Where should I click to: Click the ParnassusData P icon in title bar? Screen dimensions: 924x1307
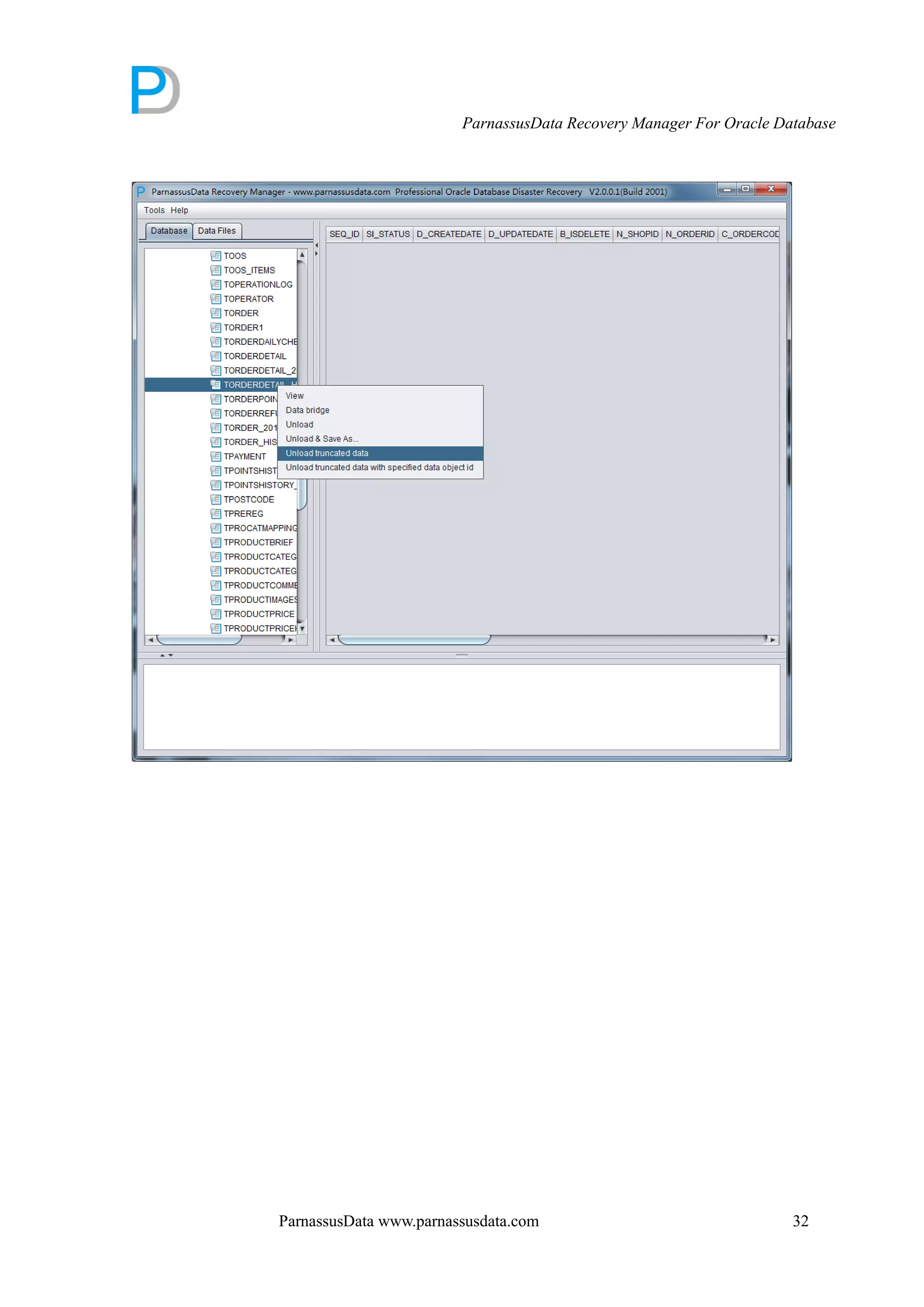coord(141,192)
